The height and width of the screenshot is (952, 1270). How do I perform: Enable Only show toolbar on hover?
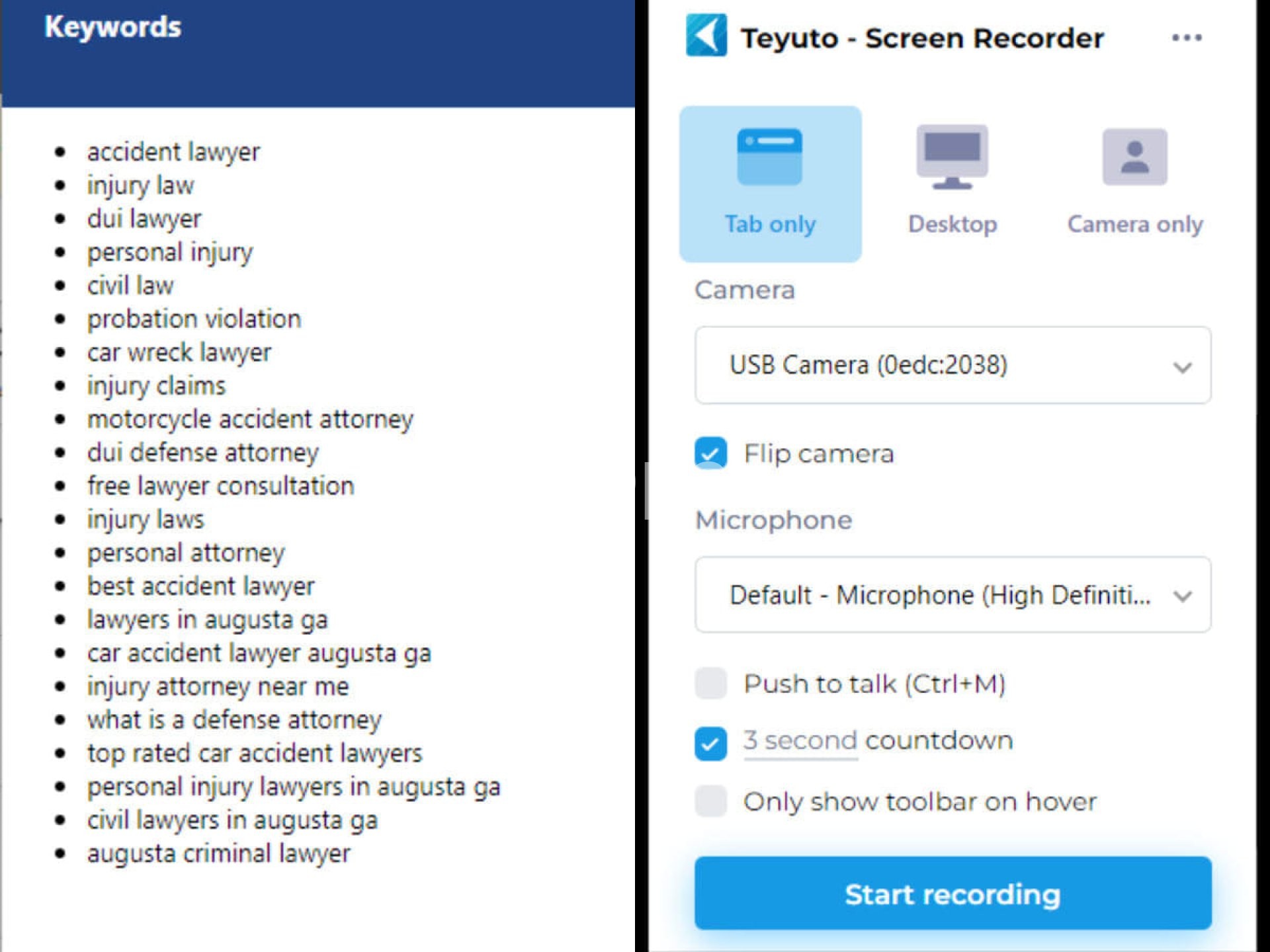[x=710, y=801]
